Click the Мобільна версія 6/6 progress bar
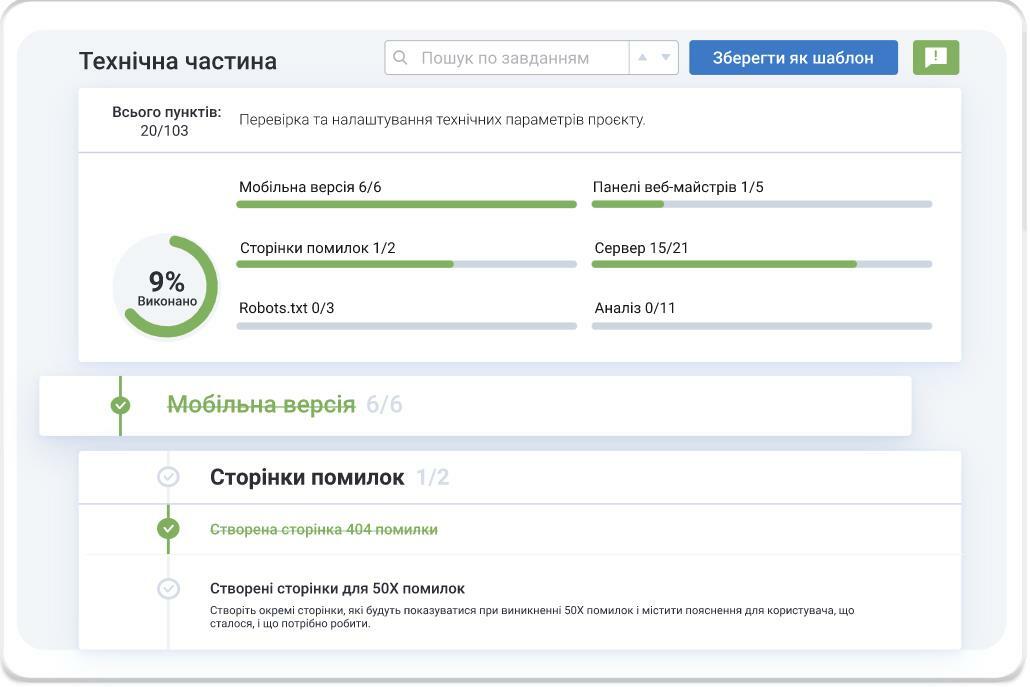The width and height of the screenshot is (1030, 687). (x=406, y=204)
